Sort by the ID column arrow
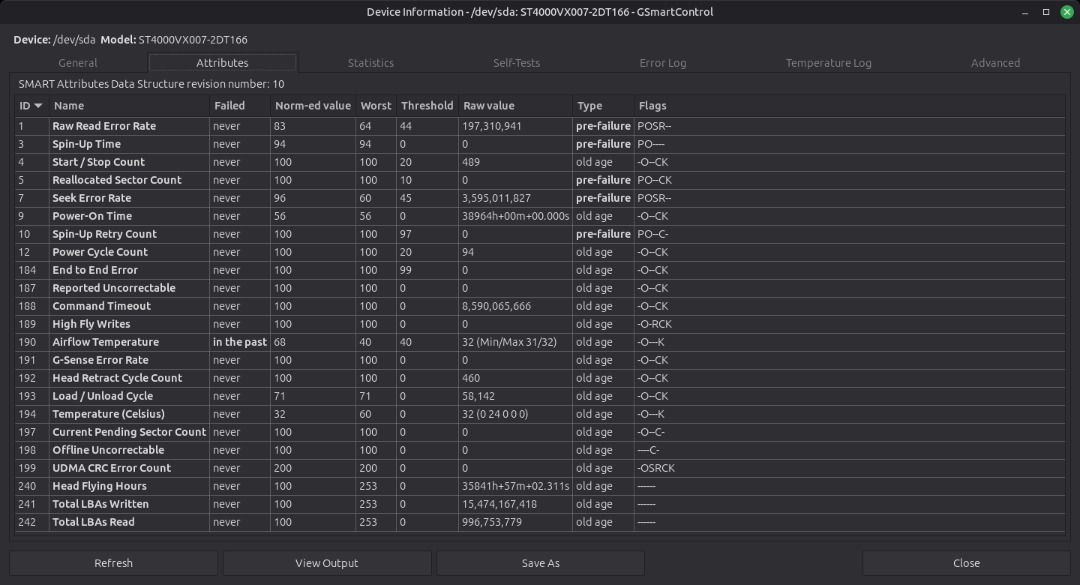 [x=38, y=105]
